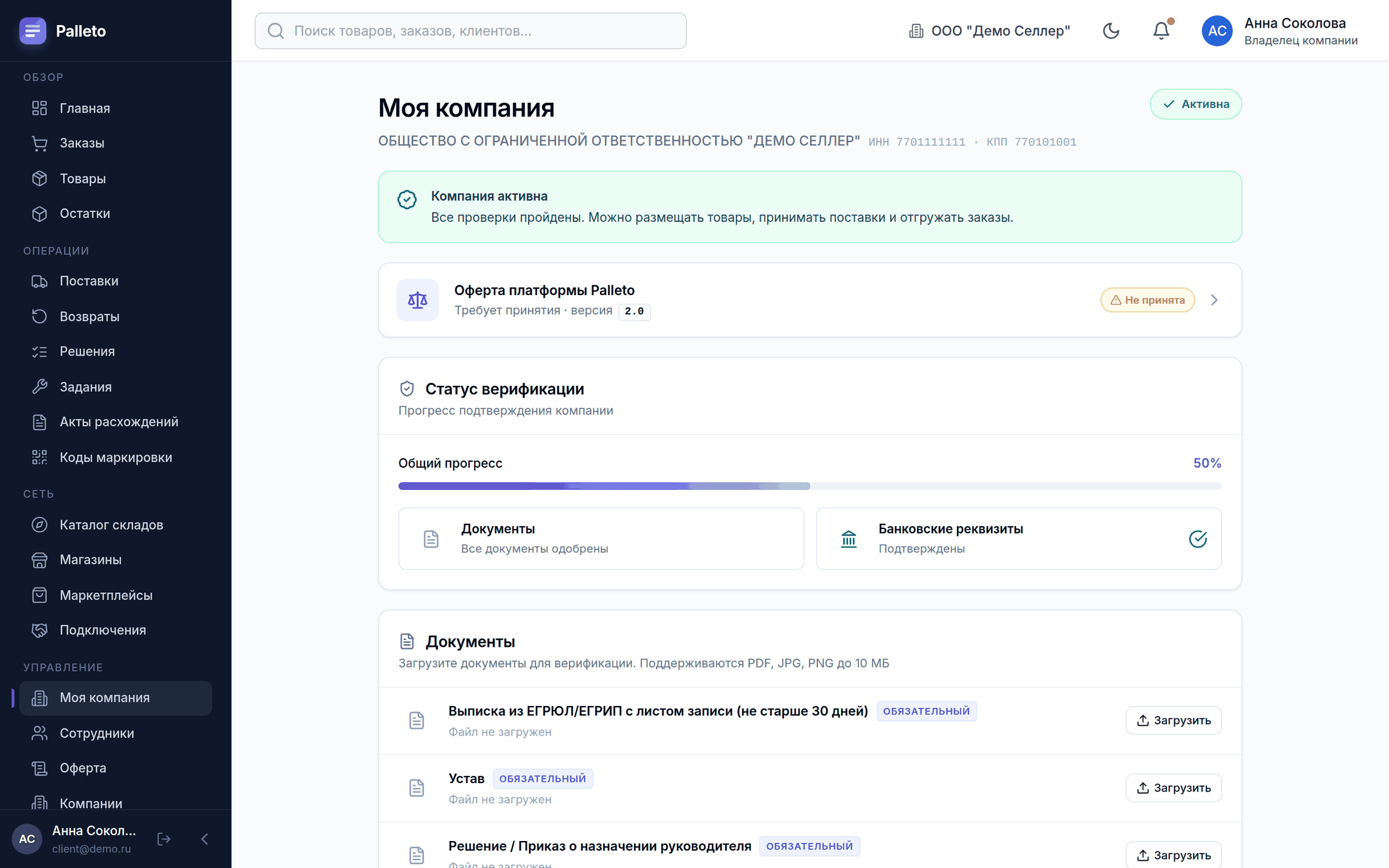Viewport: 1389px width, 868px height.
Task: Upload the Выписка из ЕГРЮЛ/ЕГРИП document
Action: point(1174,720)
